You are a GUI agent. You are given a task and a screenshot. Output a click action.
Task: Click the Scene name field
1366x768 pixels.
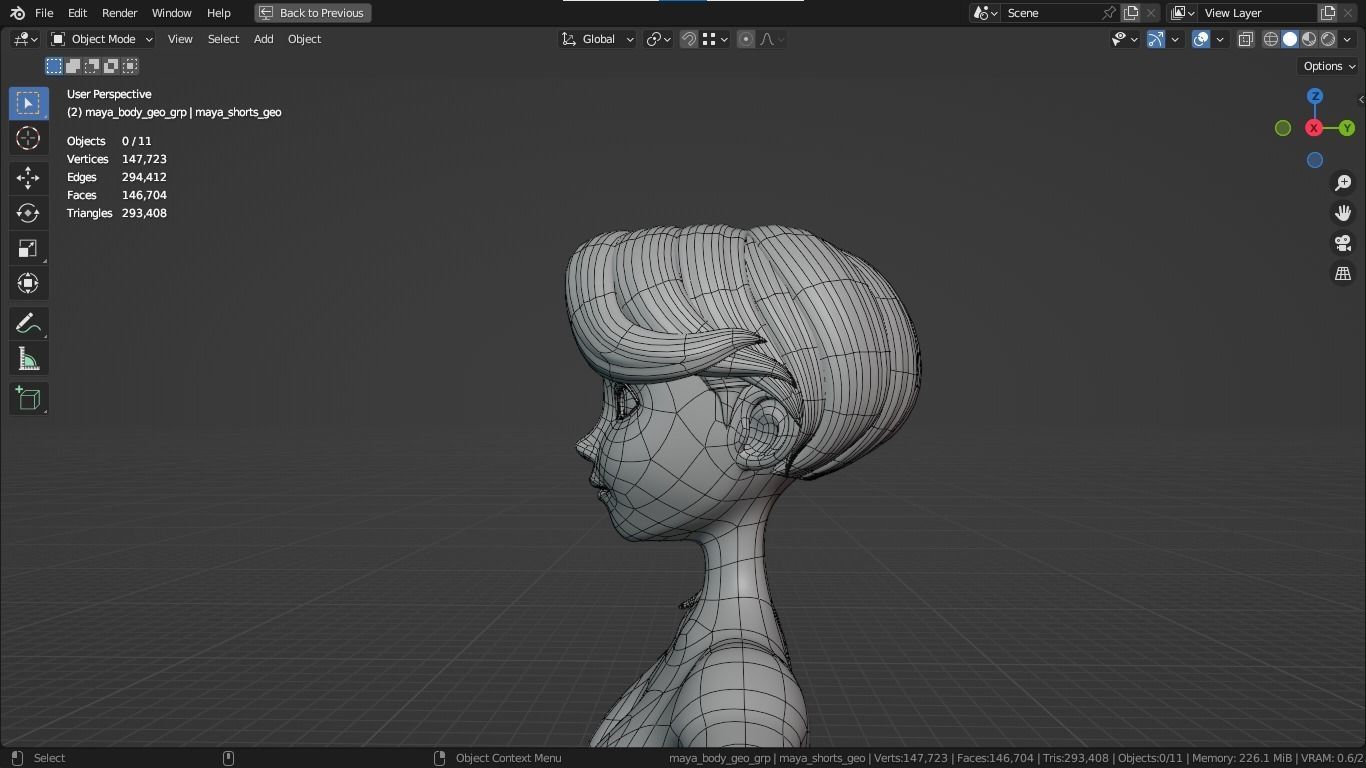click(x=1050, y=13)
